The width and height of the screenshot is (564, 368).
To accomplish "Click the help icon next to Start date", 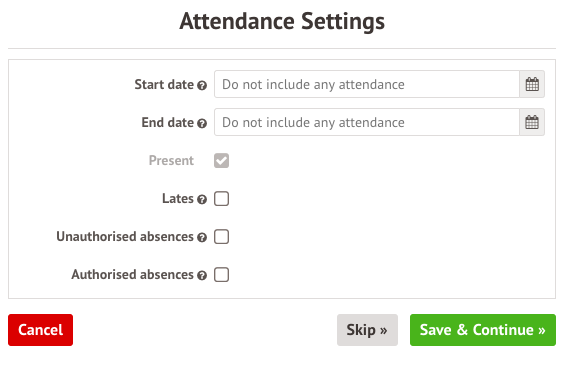I will click(x=202, y=86).
